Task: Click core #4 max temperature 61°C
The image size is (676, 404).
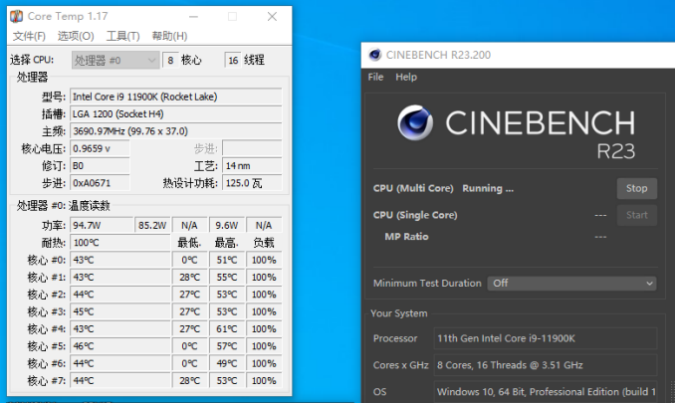Action: pyautogui.click(x=227, y=329)
